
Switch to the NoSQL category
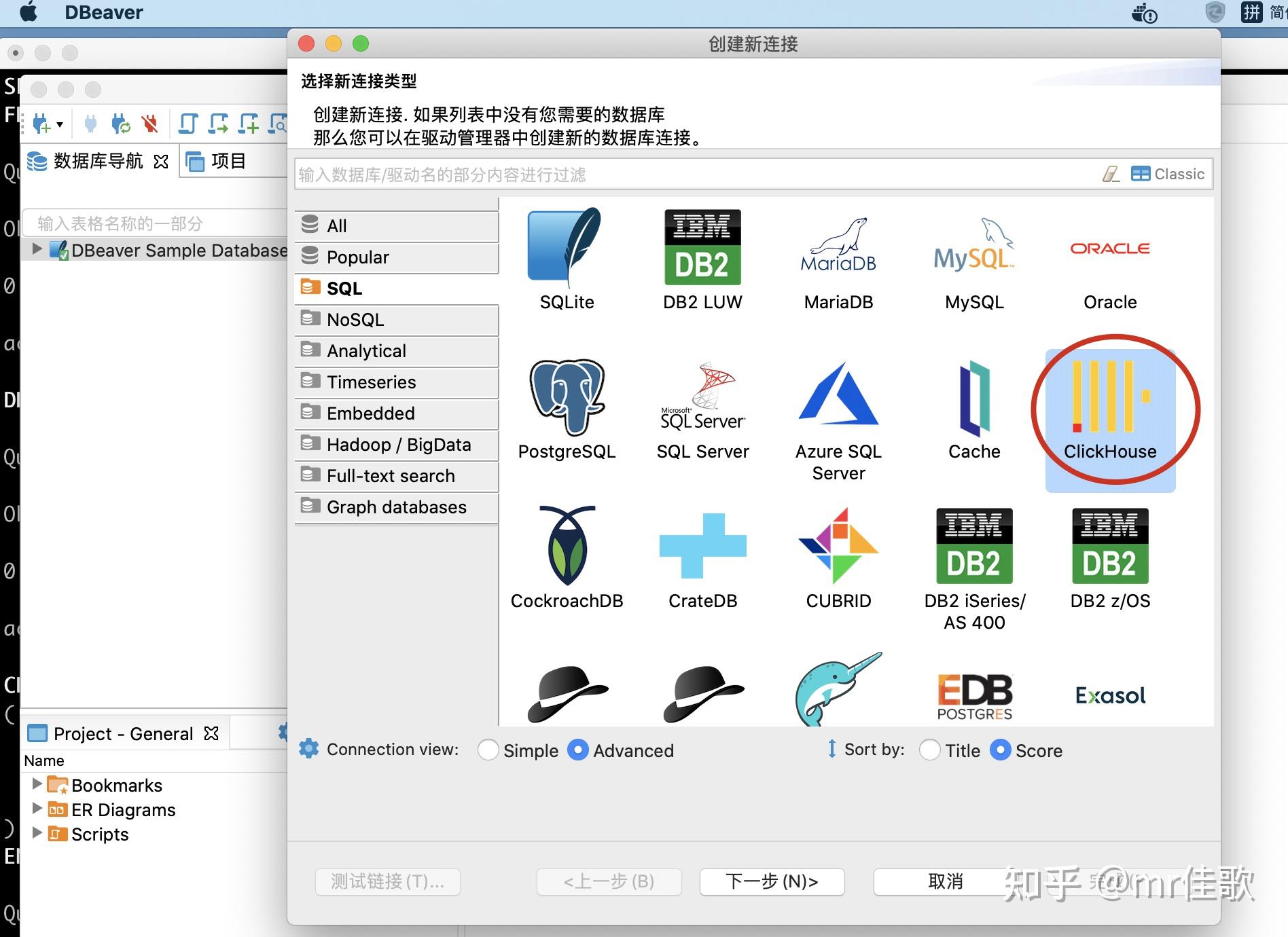coord(397,319)
